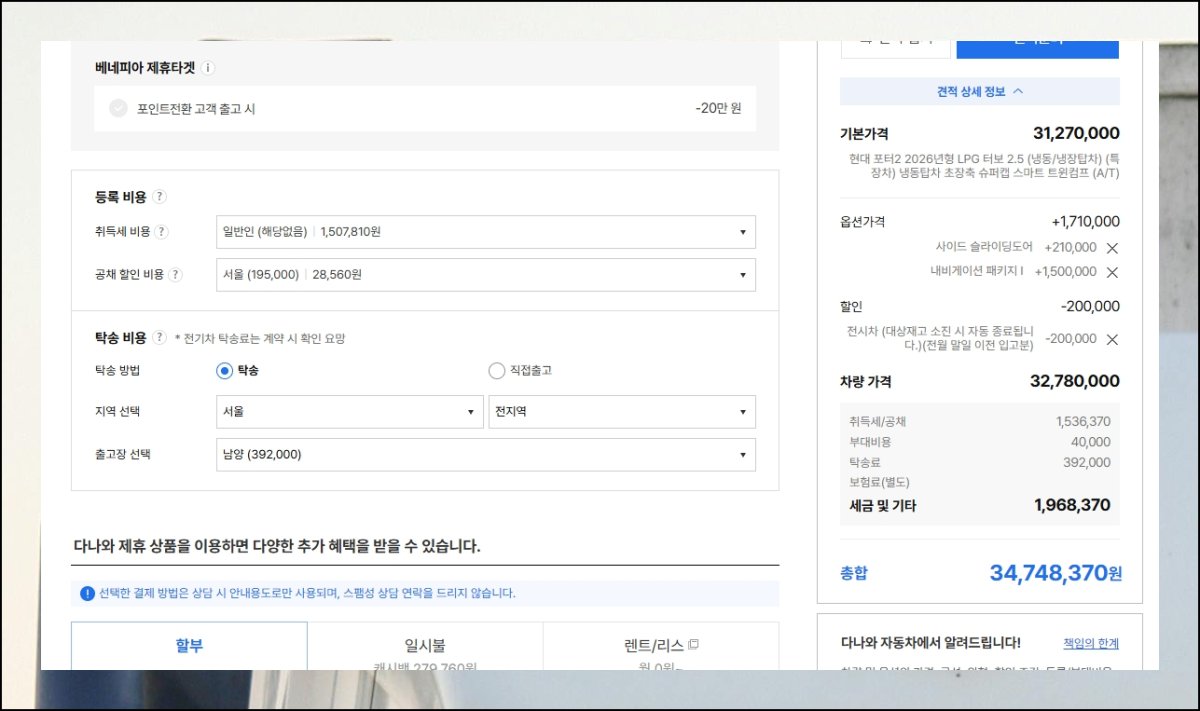The height and width of the screenshot is (711, 1200).
Task: Open 책임의 한계 link
Action: pyautogui.click(x=1091, y=644)
